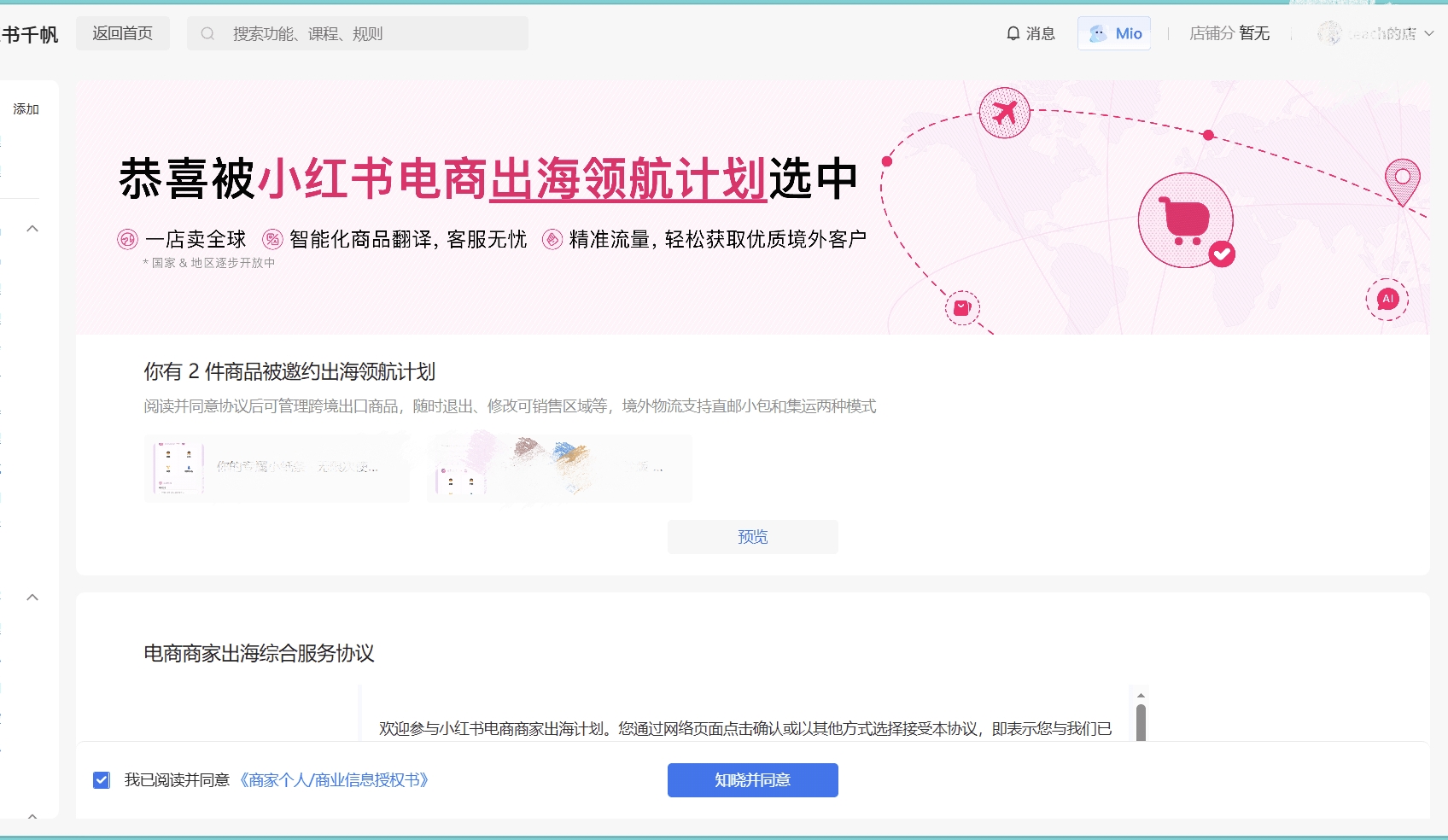Screen dimensions: 1448x840
Task: Click the 书千帆 logo
Action: click(30, 34)
